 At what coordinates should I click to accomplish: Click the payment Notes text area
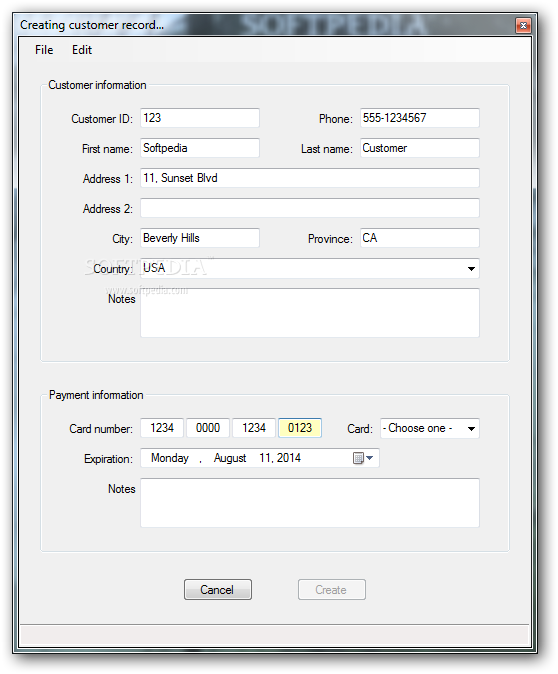point(310,503)
